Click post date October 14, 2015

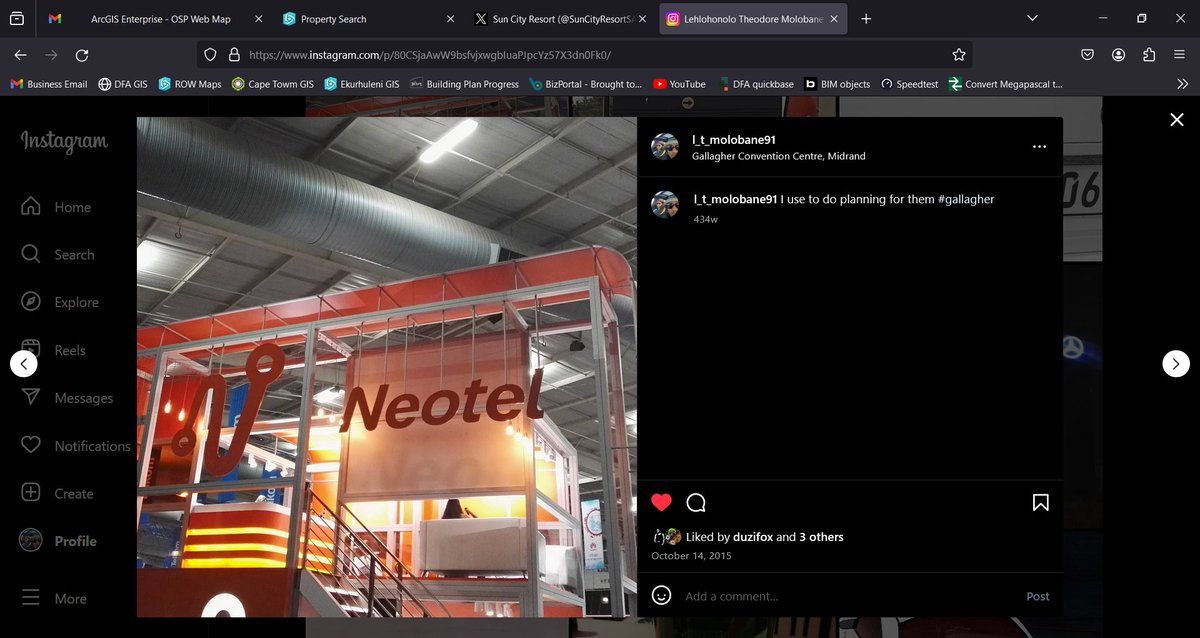point(691,556)
